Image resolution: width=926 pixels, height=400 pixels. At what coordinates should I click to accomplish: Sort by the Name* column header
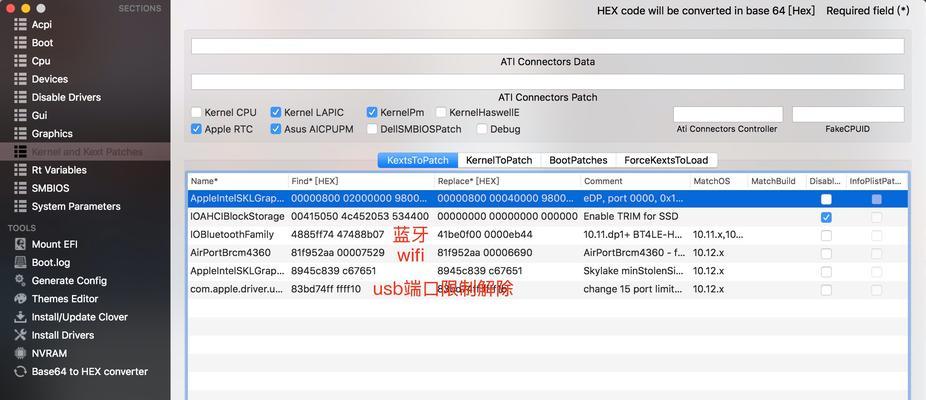tap(237, 181)
